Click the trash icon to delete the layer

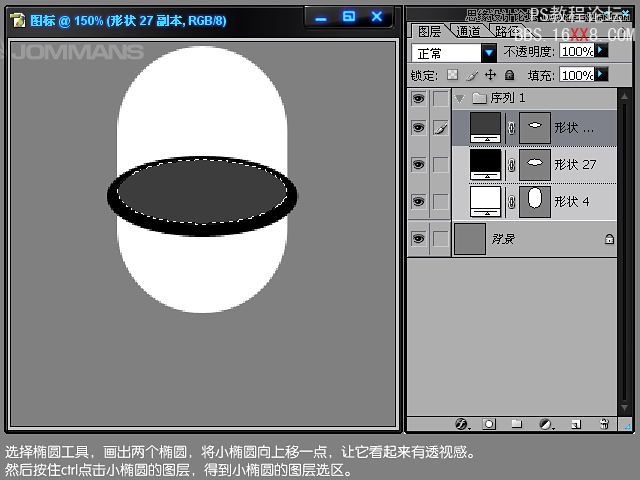pyautogui.click(x=604, y=424)
